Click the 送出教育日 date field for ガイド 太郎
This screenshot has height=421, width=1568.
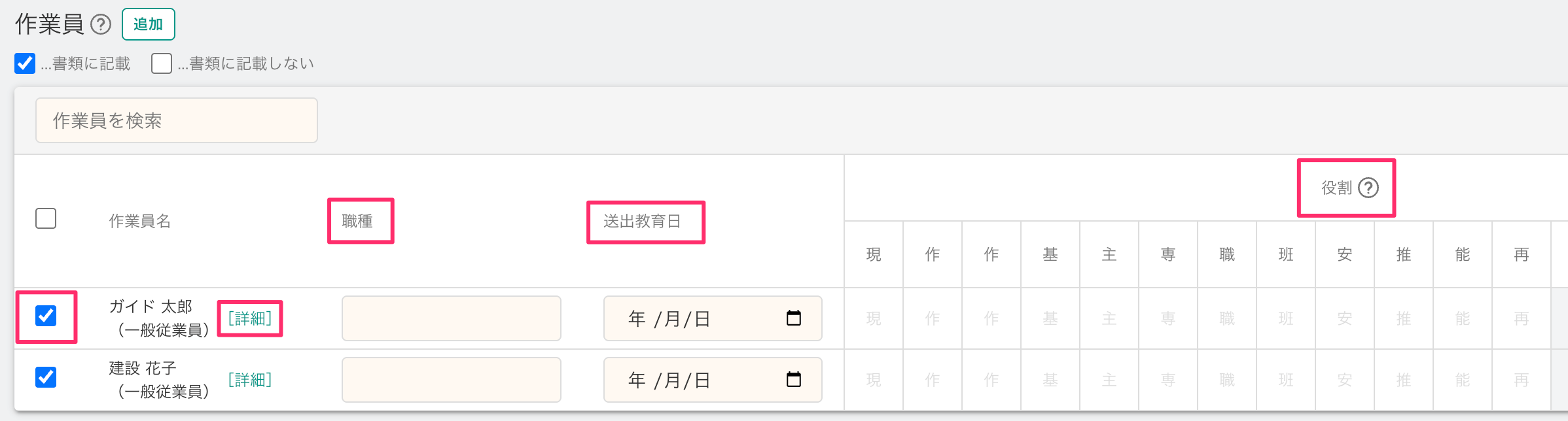coord(694,318)
